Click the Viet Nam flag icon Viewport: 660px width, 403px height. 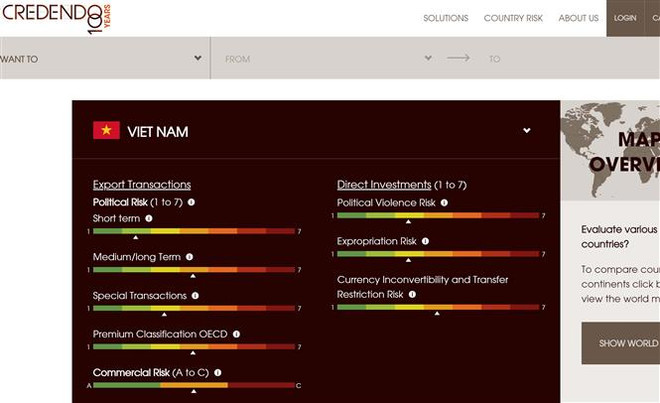[106, 131]
